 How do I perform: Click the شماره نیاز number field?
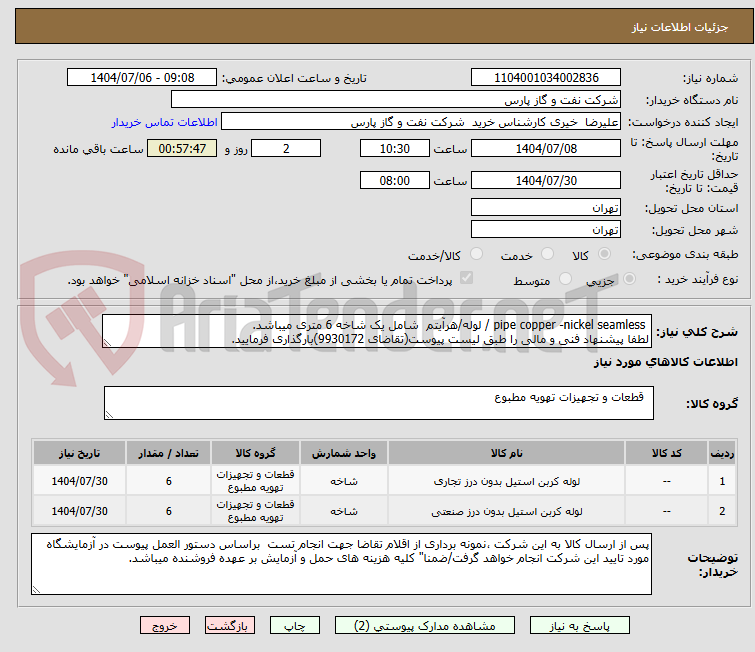pos(545,77)
